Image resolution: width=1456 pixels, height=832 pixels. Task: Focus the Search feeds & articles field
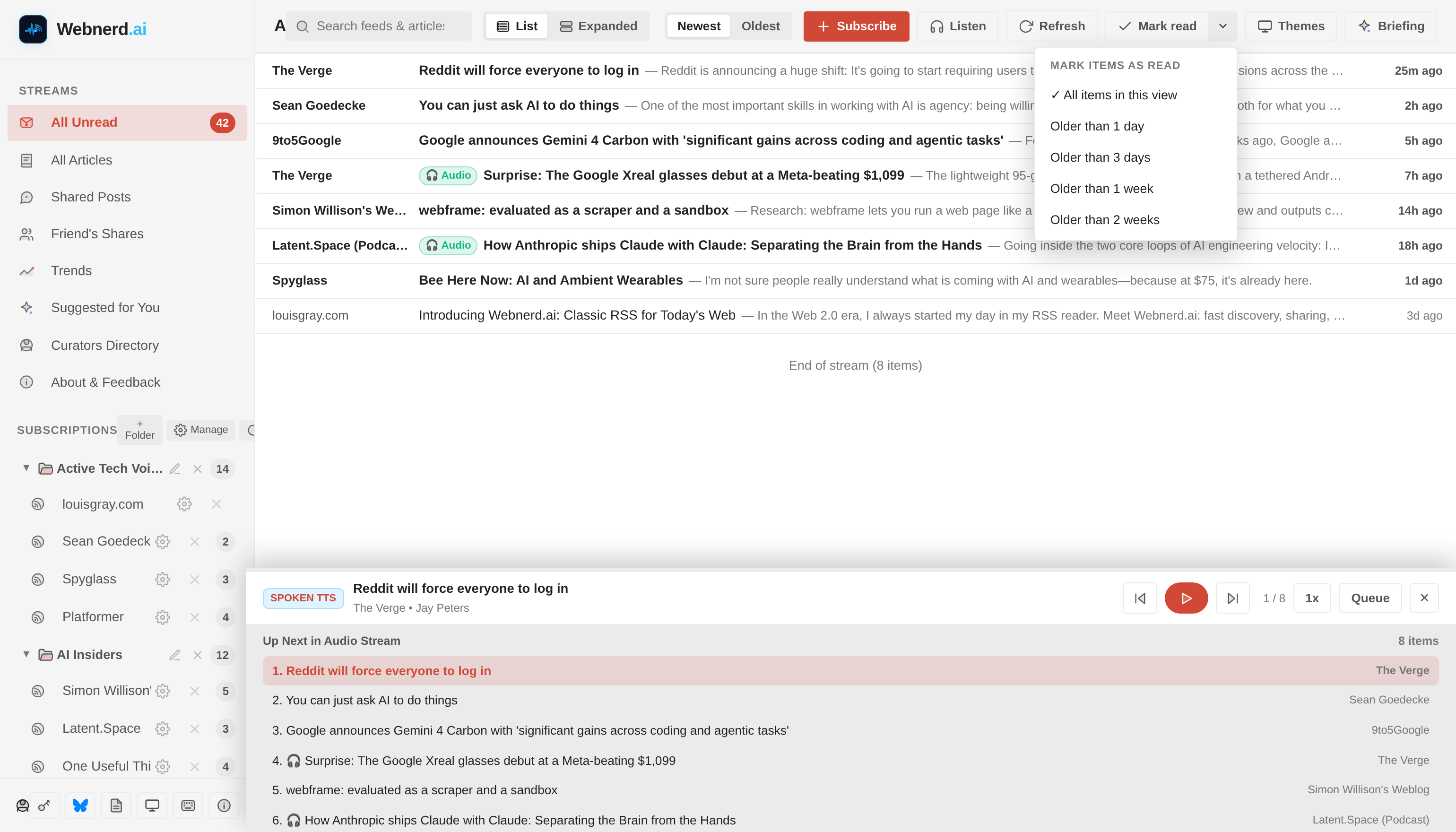[379, 26]
